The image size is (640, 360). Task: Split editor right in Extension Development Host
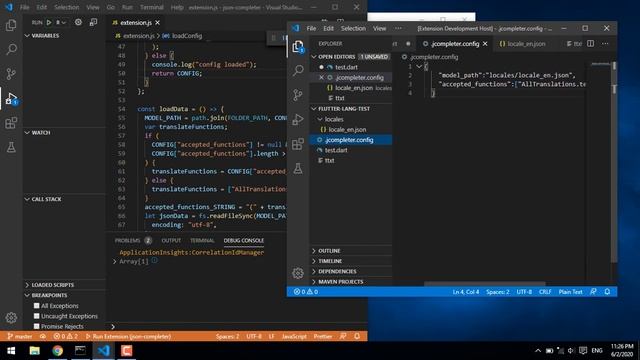(x=591, y=44)
